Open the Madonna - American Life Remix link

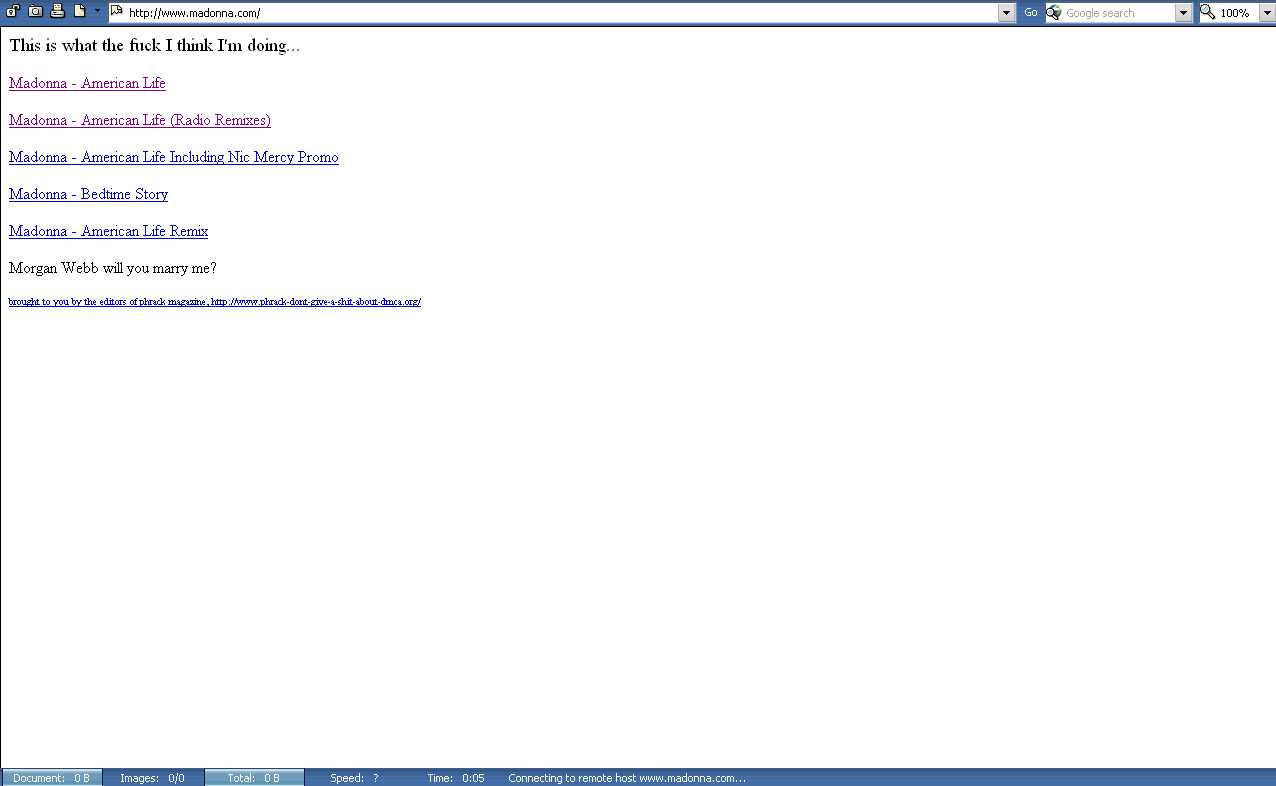click(108, 231)
